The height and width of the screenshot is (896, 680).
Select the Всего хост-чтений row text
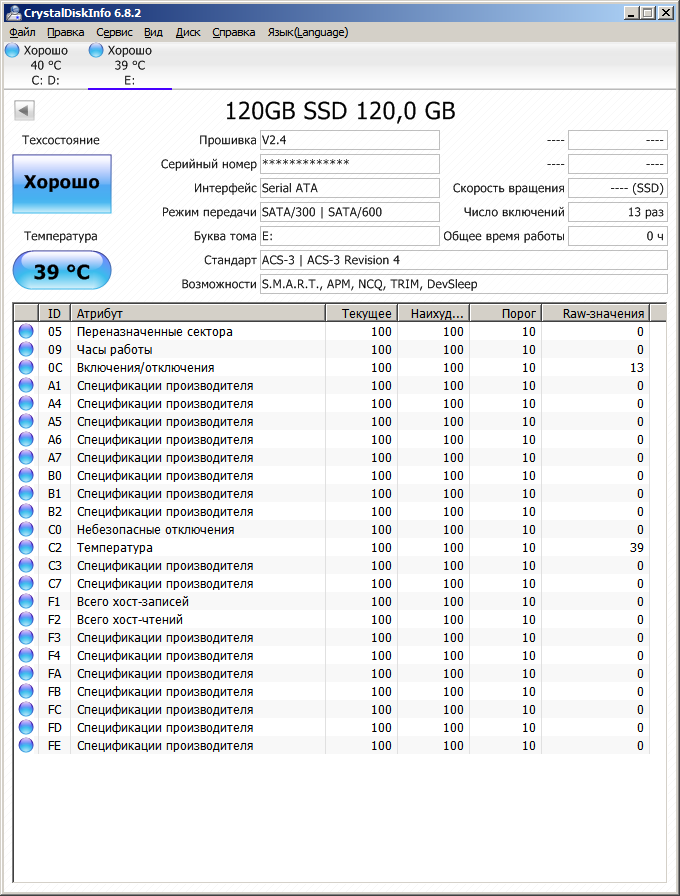[130, 619]
